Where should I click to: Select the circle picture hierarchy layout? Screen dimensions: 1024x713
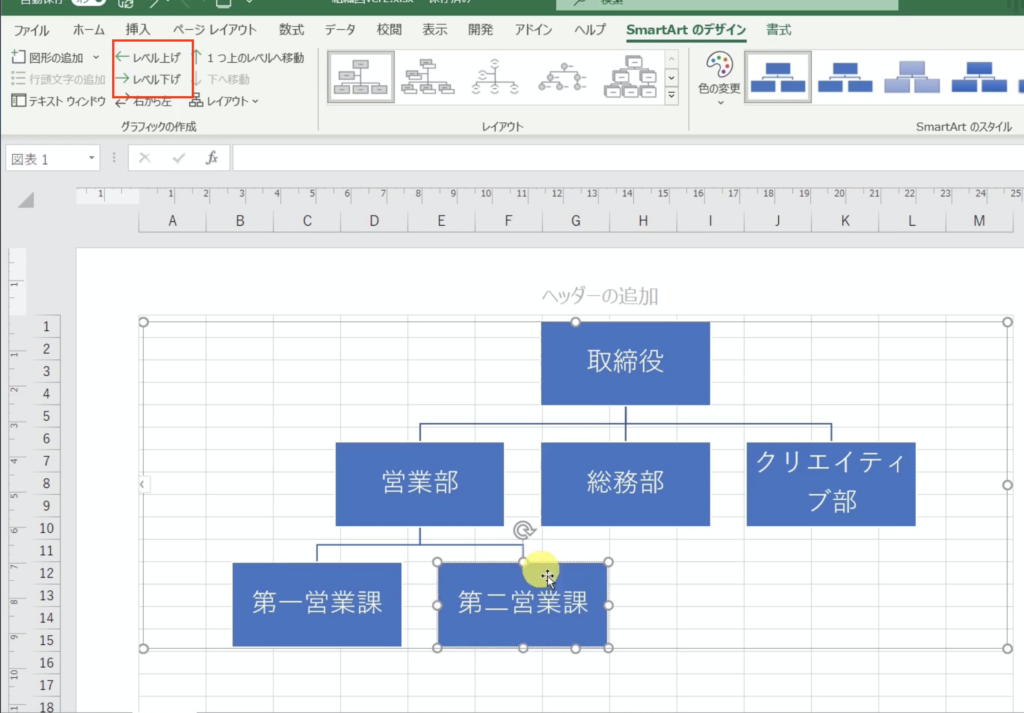point(562,77)
